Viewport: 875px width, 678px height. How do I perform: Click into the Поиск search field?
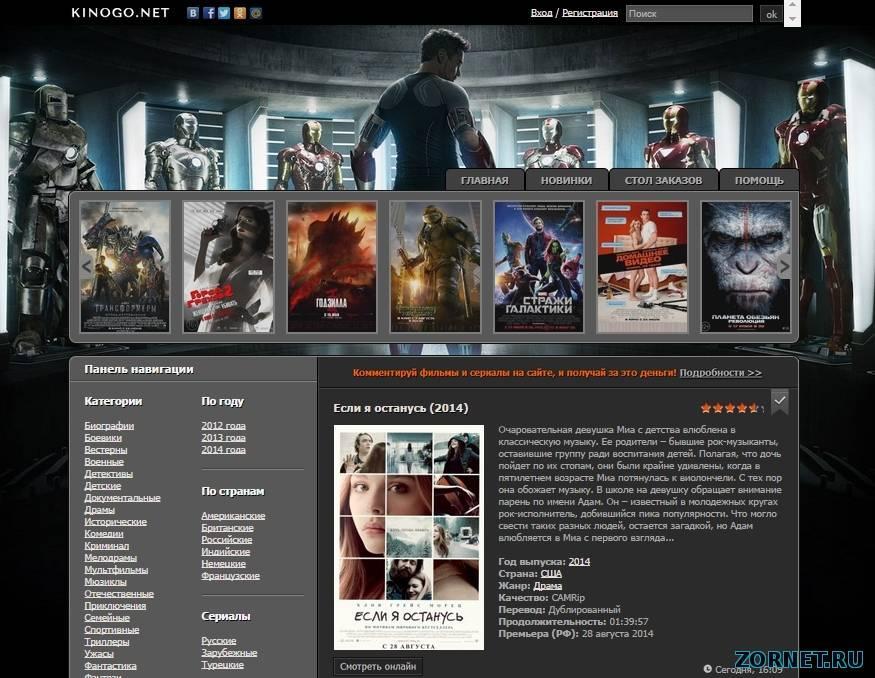pyautogui.click(x=689, y=13)
